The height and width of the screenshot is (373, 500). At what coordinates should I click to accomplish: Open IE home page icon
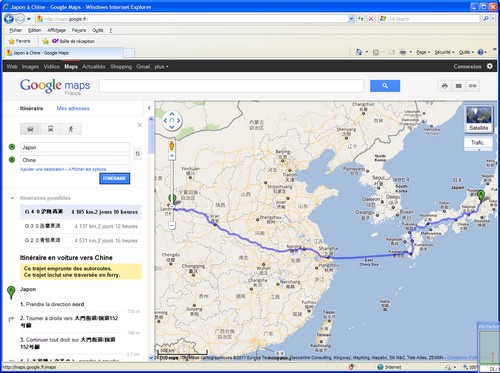359,52
